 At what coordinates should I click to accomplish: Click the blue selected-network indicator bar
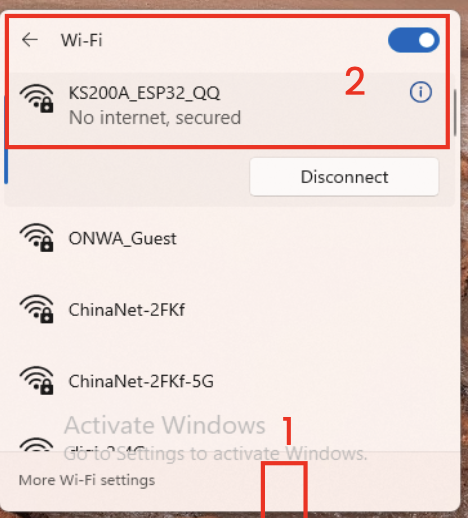6,140
